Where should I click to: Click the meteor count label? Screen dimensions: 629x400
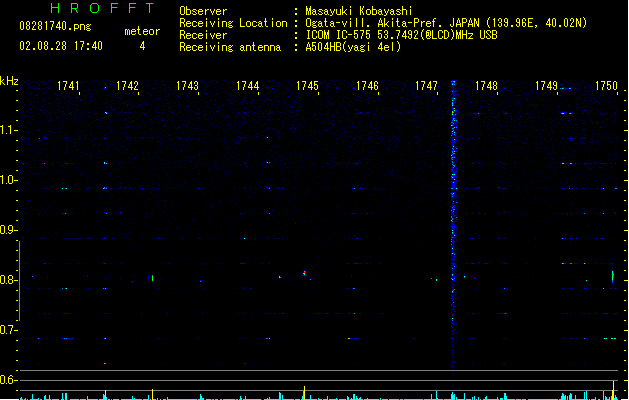click(x=142, y=31)
